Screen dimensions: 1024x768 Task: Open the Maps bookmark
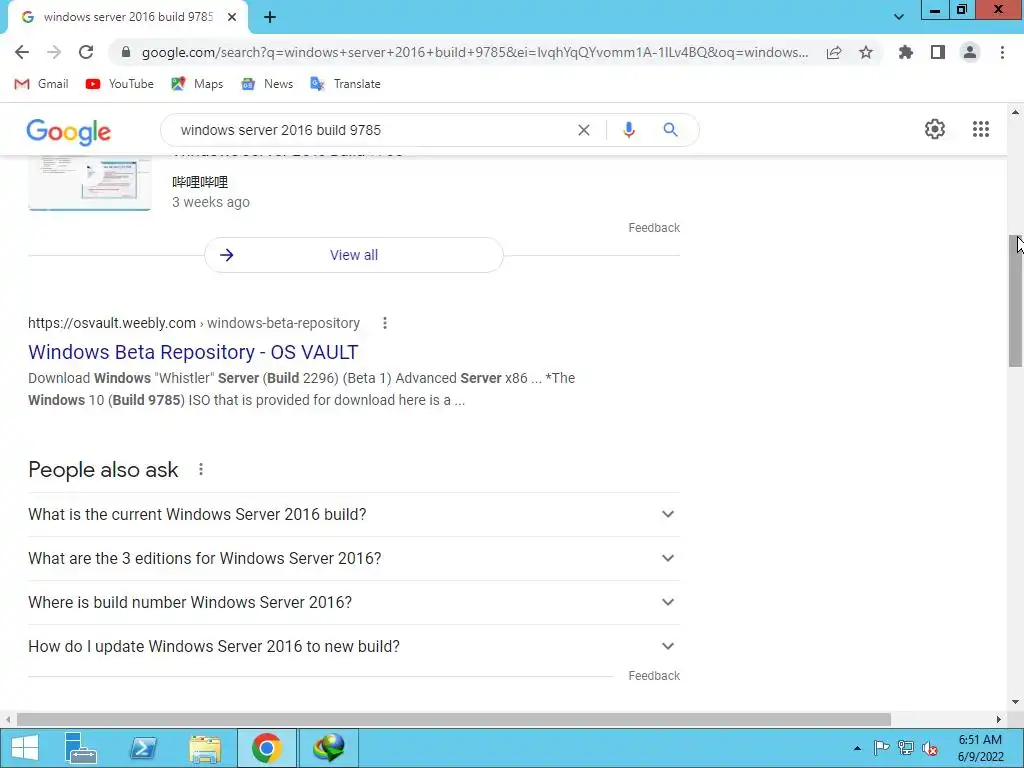pos(197,84)
